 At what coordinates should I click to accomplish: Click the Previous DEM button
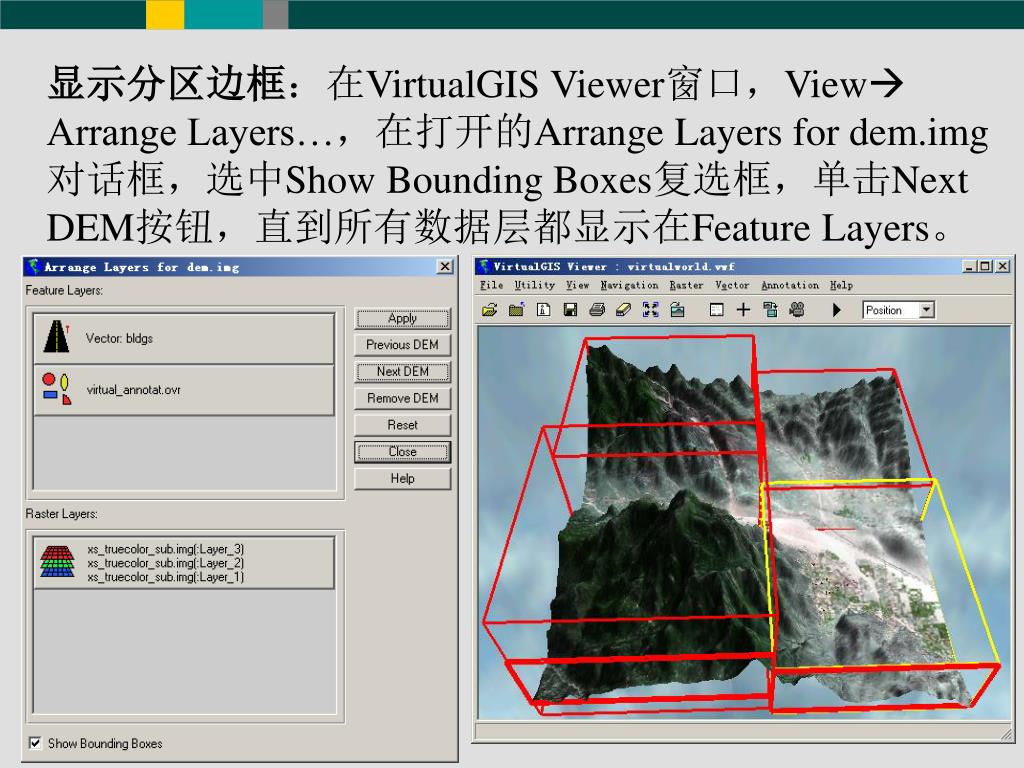pos(402,345)
